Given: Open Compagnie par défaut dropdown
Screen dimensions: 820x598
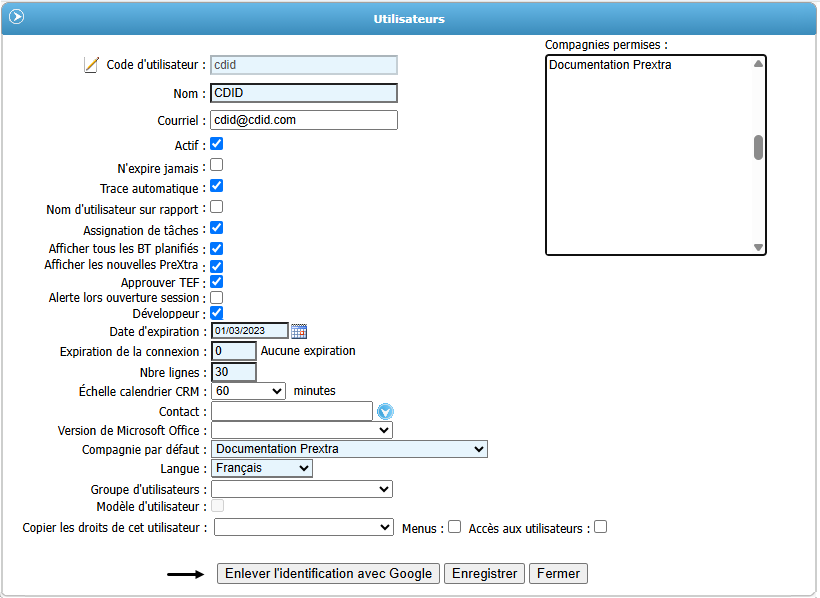Looking at the screenshot, I should pyautogui.click(x=349, y=449).
